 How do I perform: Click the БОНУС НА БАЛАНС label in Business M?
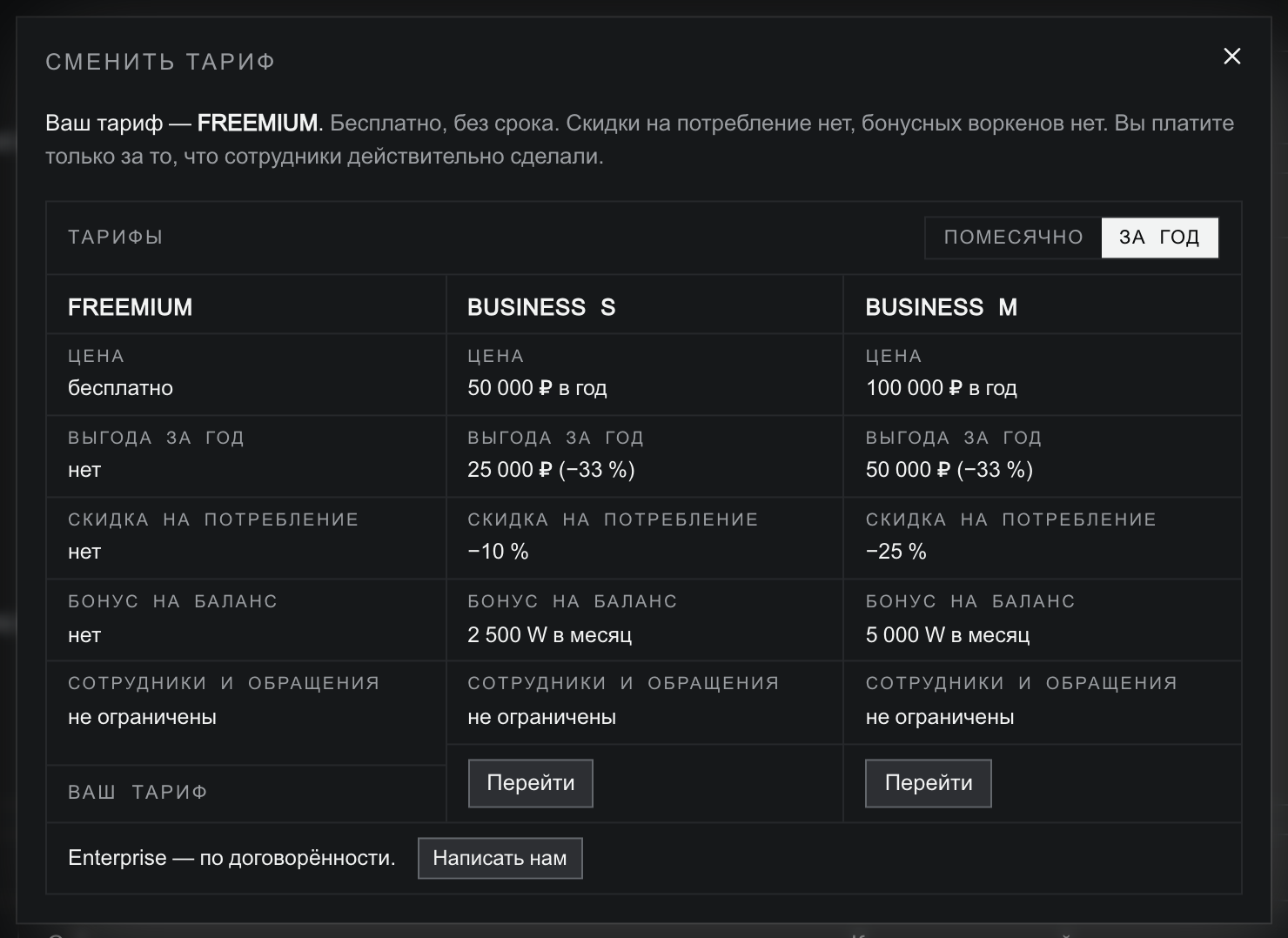970,601
